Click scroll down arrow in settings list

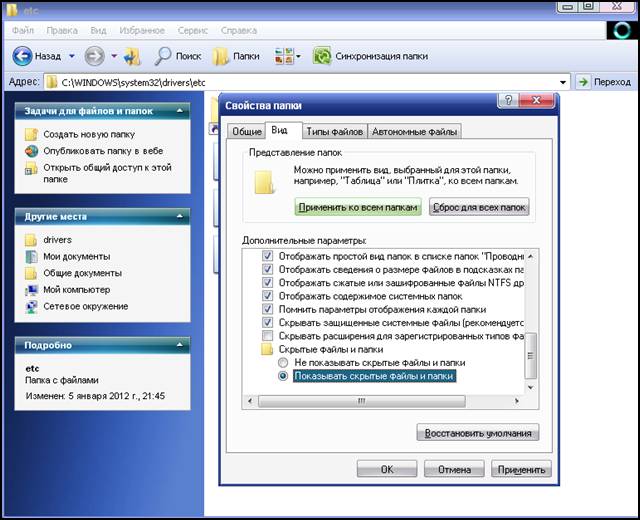[x=531, y=387]
